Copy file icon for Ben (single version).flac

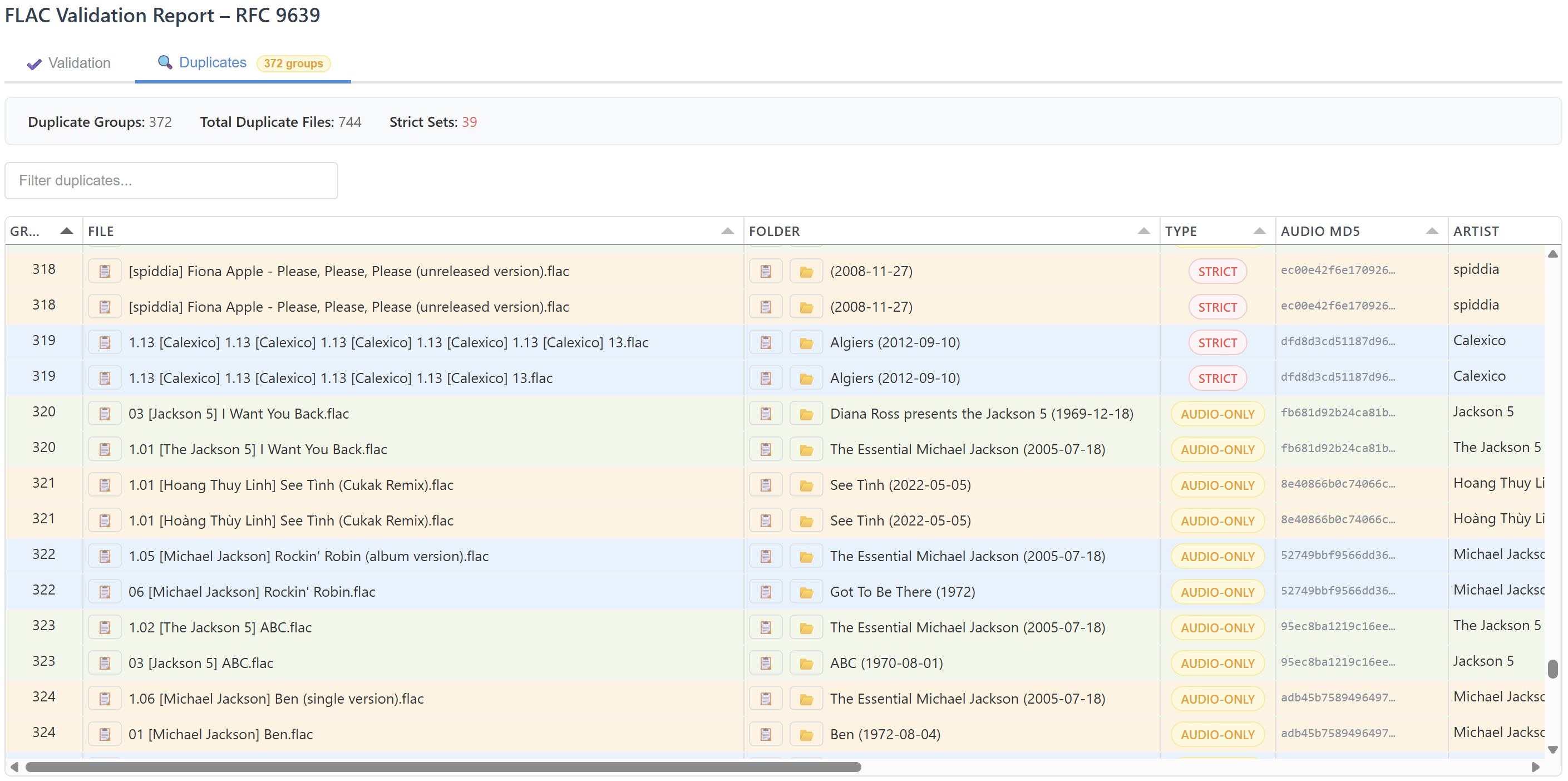click(x=105, y=698)
